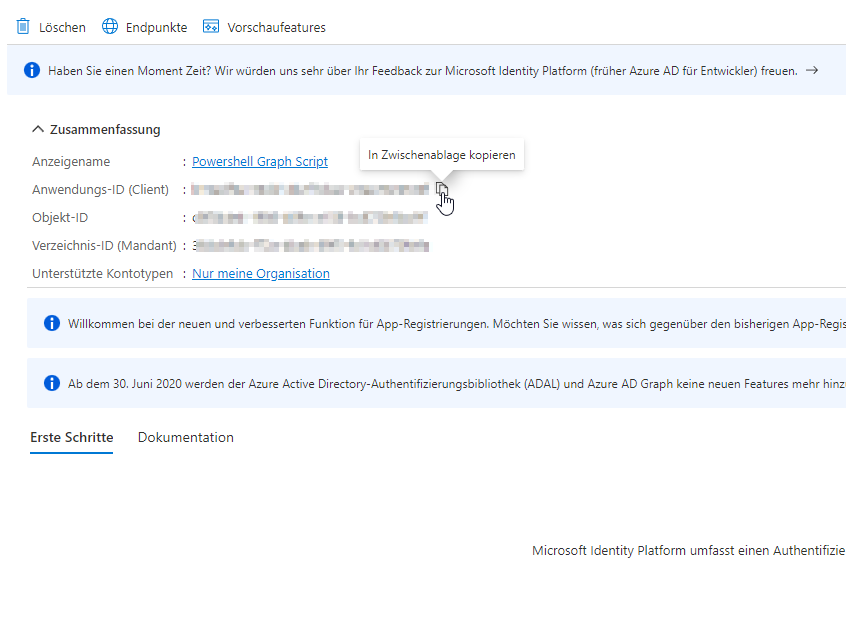The image size is (846, 619).
Task: Open the Powershell Graph Script link
Action: coord(259,162)
